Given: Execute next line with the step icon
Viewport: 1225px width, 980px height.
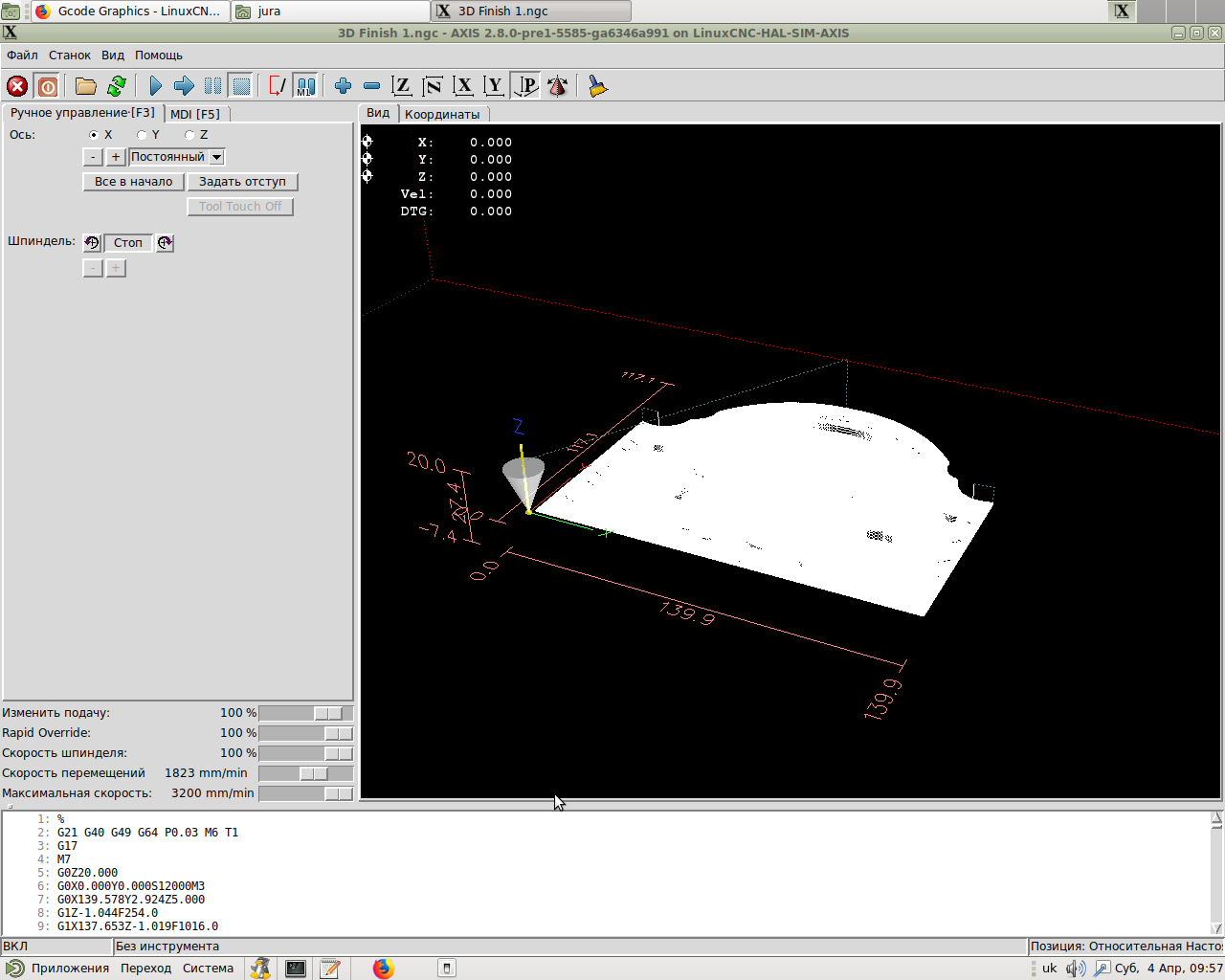Looking at the screenshot, I should 184,86.
